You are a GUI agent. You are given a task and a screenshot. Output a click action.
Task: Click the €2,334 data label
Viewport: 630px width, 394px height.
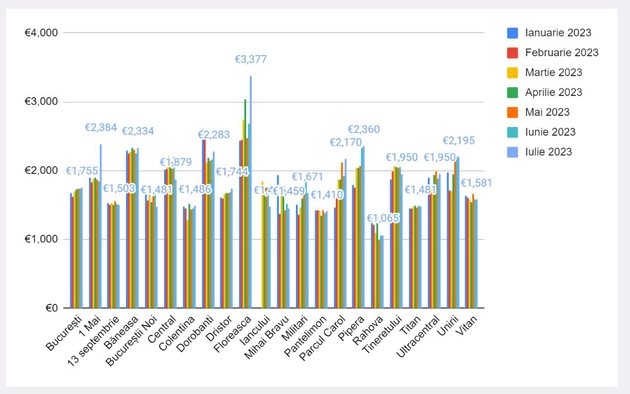pos(138,131)
